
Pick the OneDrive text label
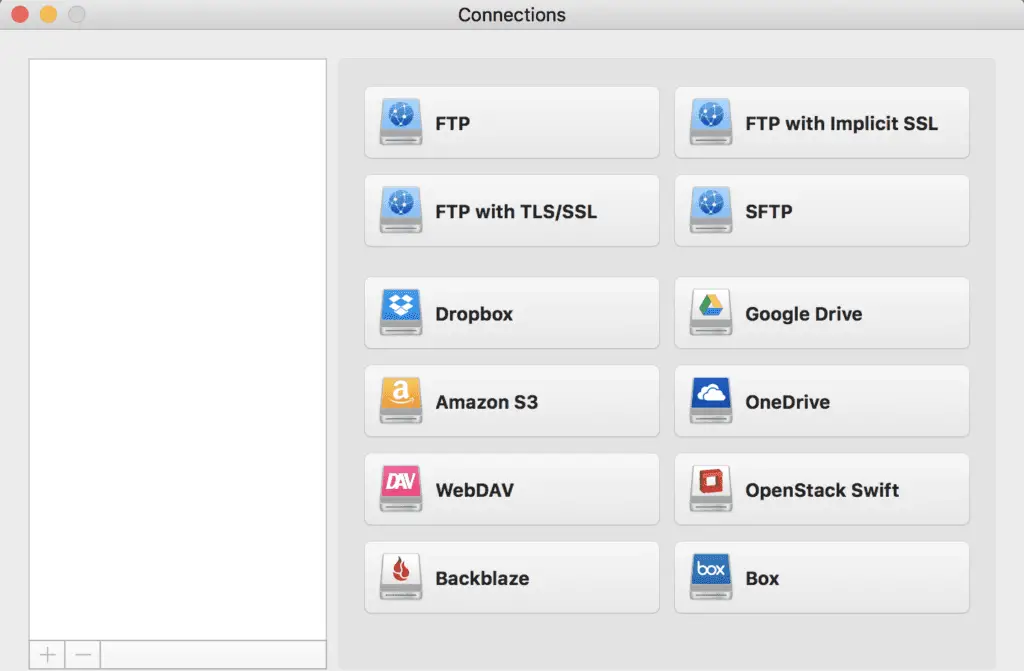788,402
